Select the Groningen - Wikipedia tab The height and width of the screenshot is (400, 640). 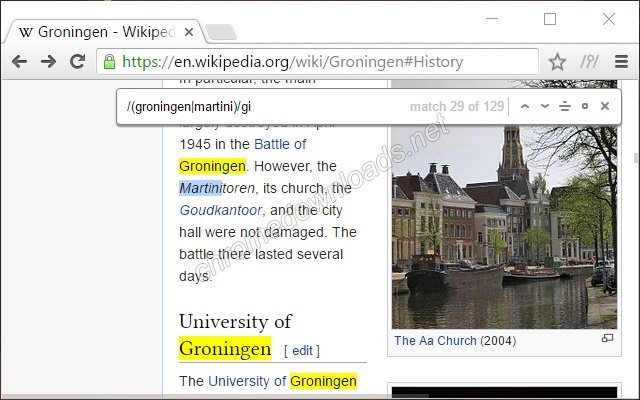102,32
